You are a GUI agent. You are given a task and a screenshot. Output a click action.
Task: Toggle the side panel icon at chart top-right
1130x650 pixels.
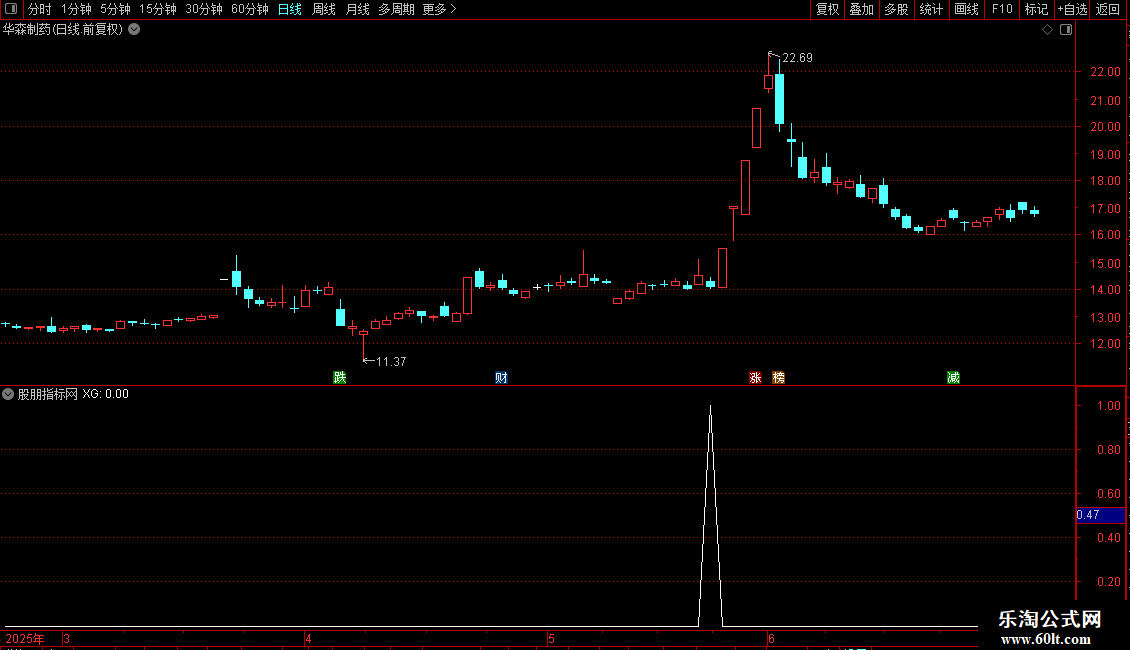click(1066, 30)
